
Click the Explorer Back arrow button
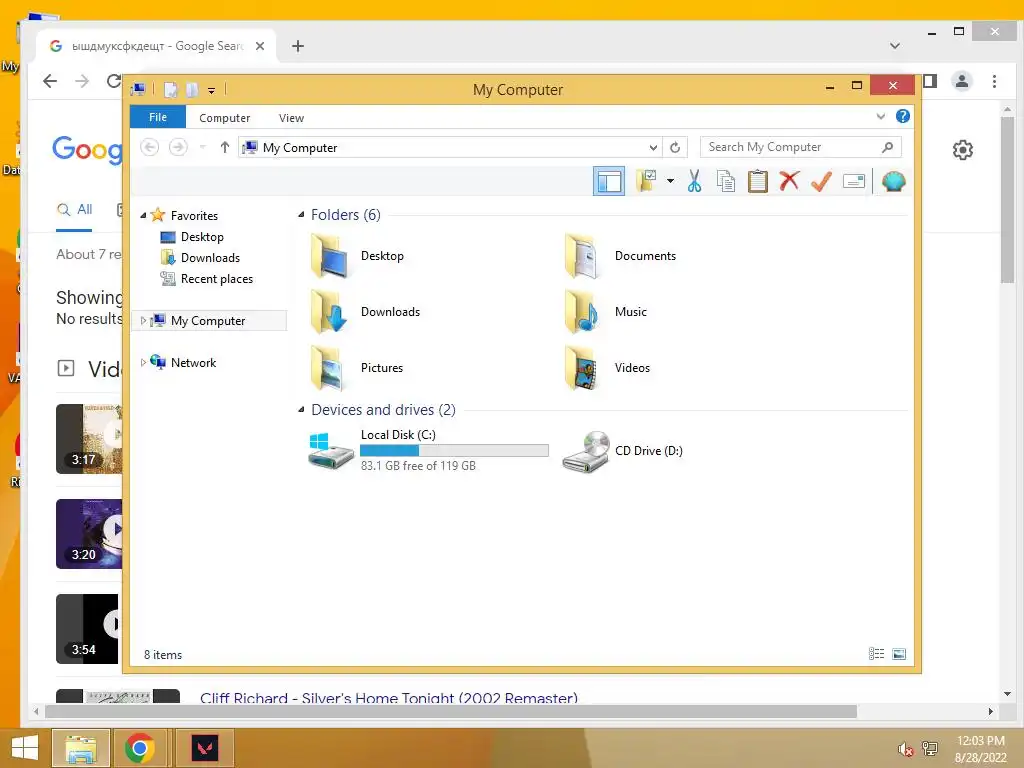(150, 147)
